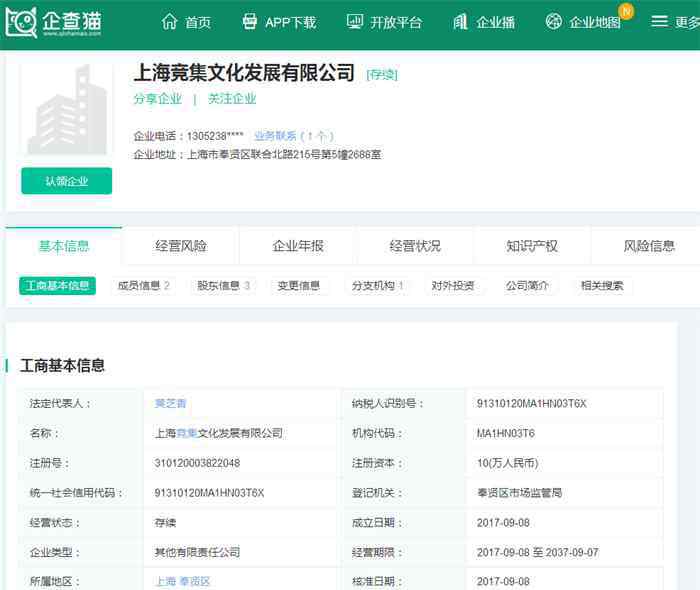Open the 公司简介 sub-tab

point(527,286)
